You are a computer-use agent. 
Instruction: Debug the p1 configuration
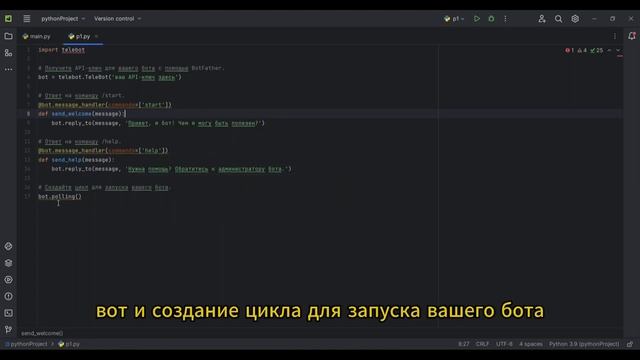click(x=491, y=19)
